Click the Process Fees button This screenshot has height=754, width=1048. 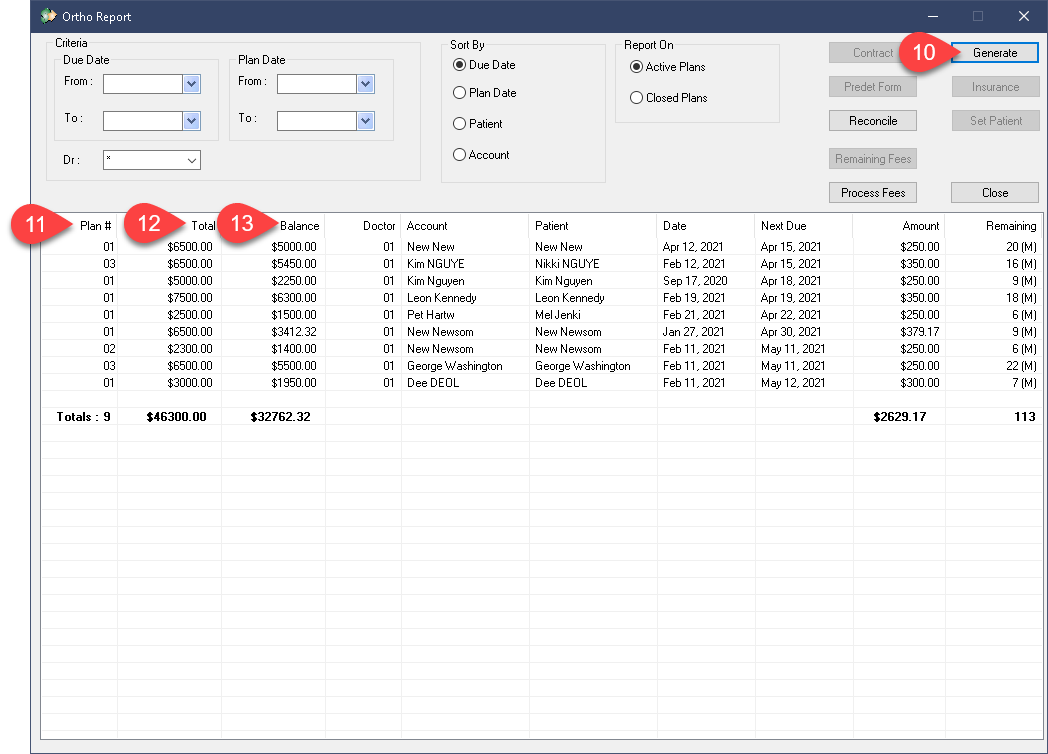pos(873,193)
